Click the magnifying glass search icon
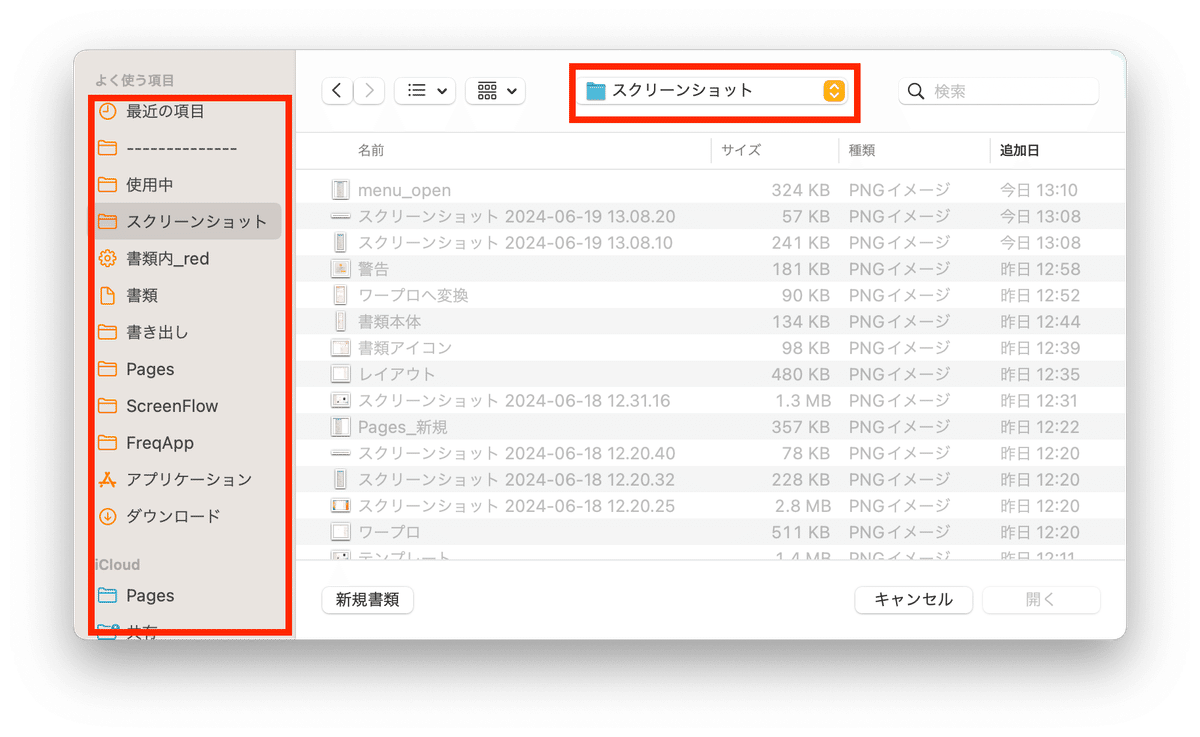Screen dimensions: 1200x737 (916, 91)
